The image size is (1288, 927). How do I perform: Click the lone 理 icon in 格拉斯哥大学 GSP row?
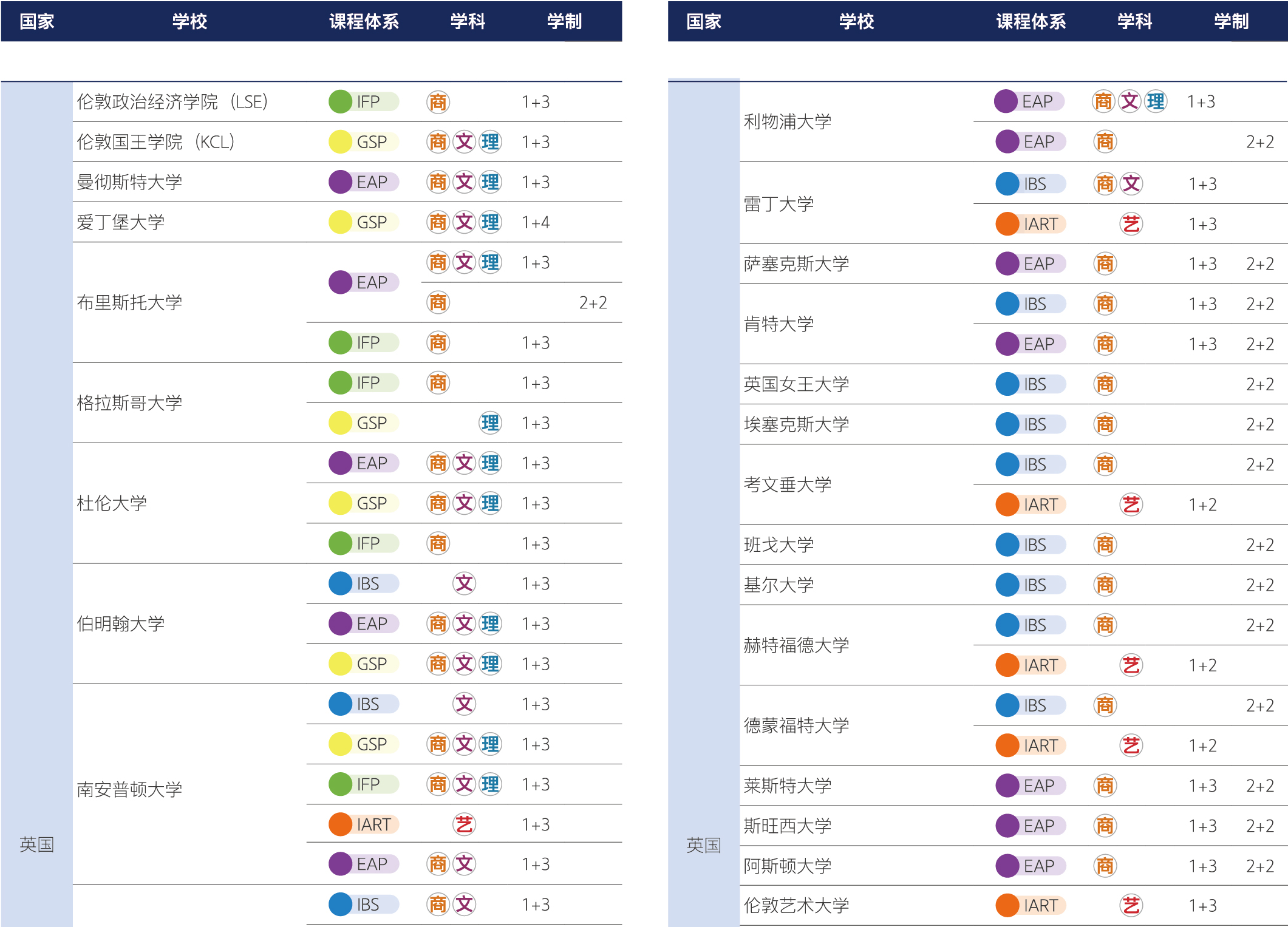point(491,423)
